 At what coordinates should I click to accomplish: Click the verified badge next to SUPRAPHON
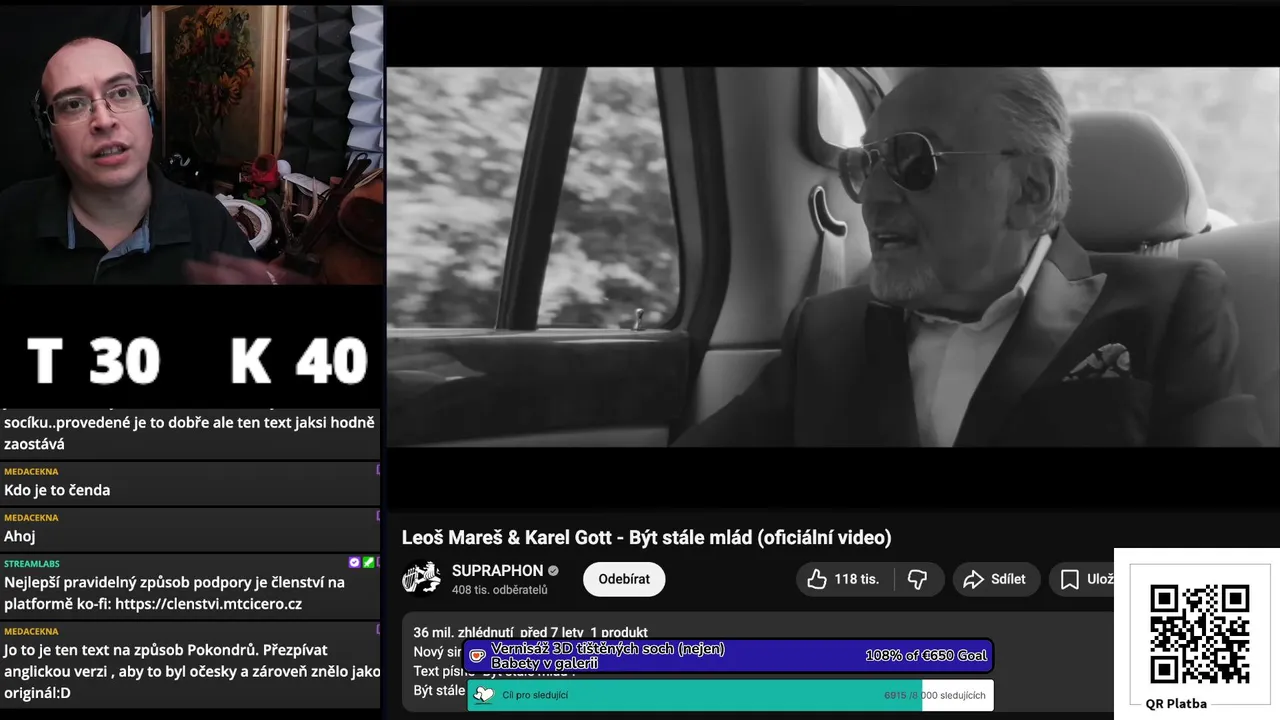pos(553,571)
